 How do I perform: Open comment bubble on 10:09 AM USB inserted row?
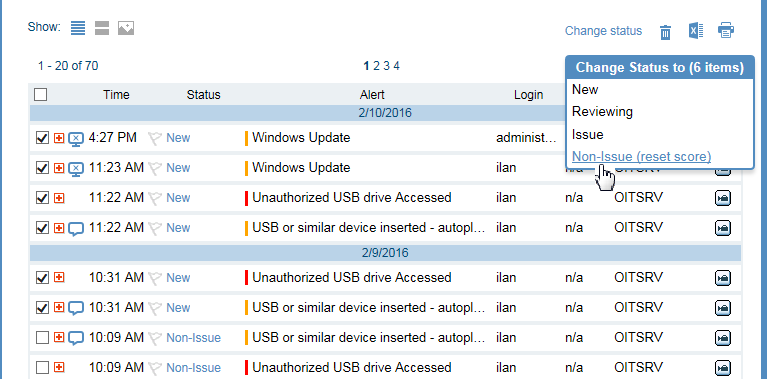coord(76,338)
